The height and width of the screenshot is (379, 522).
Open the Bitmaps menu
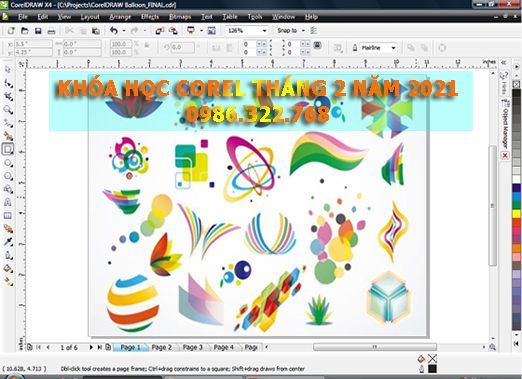180,17
